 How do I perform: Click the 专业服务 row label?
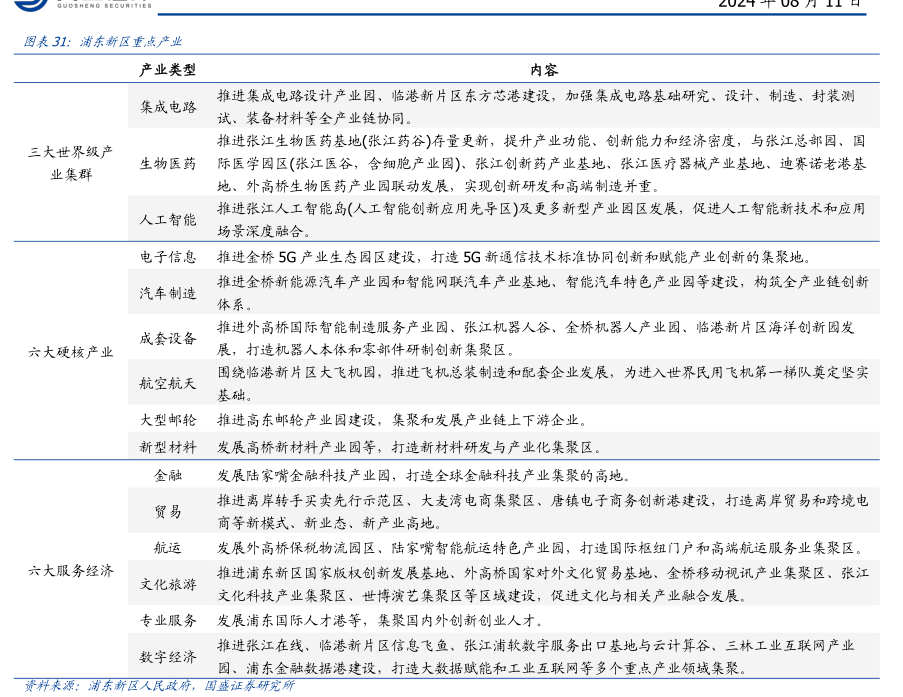[168, 621]
